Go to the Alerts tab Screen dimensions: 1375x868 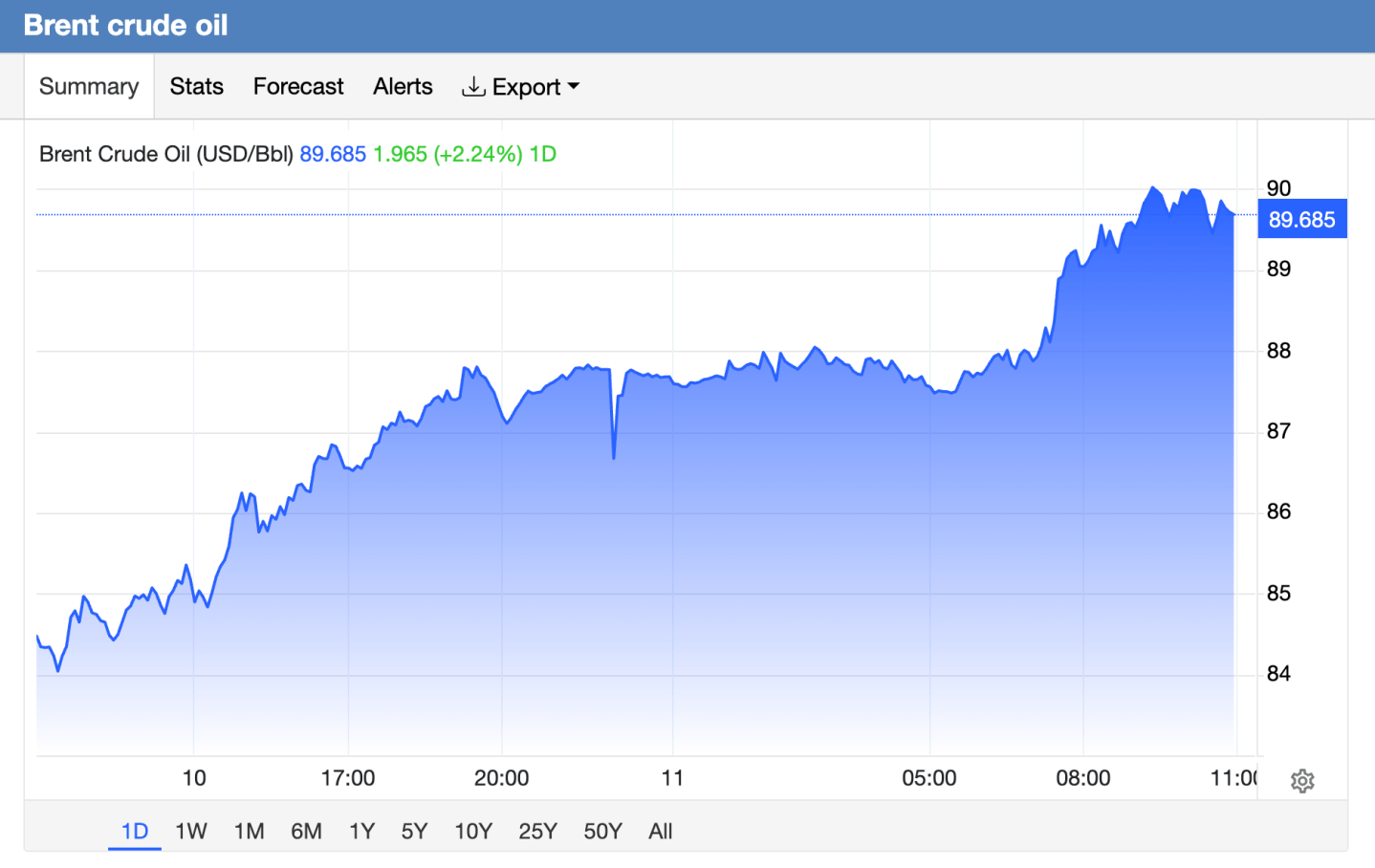click(x=403, y=86)
